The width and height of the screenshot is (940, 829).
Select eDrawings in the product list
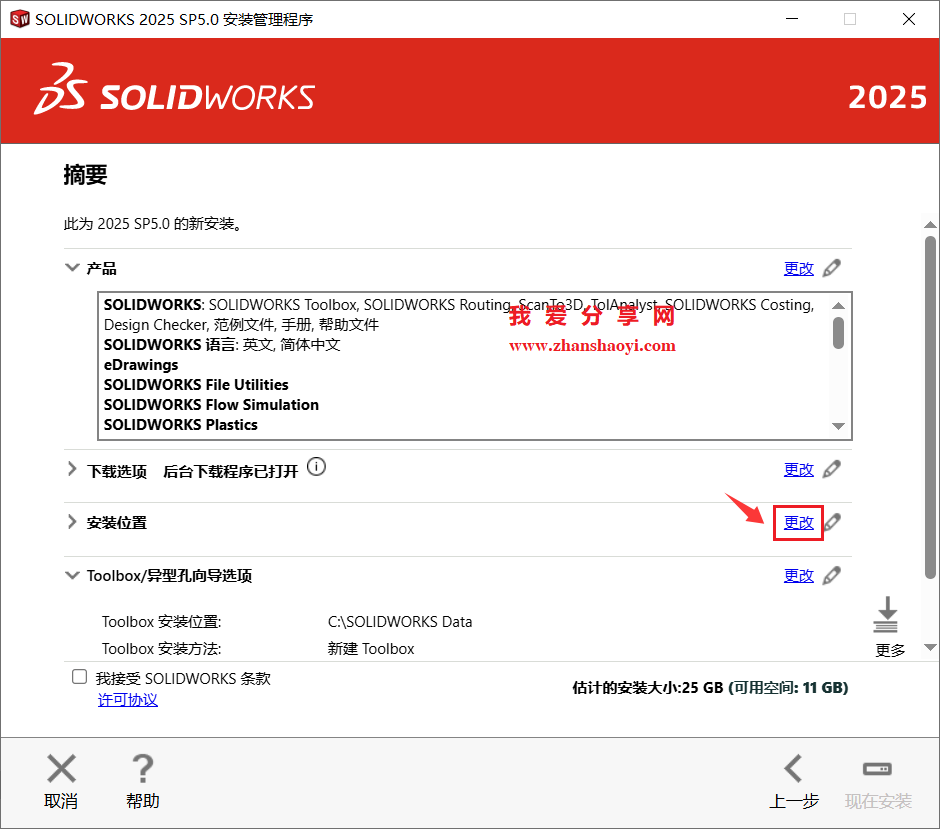pyautogui.click(x=141, y=364)
